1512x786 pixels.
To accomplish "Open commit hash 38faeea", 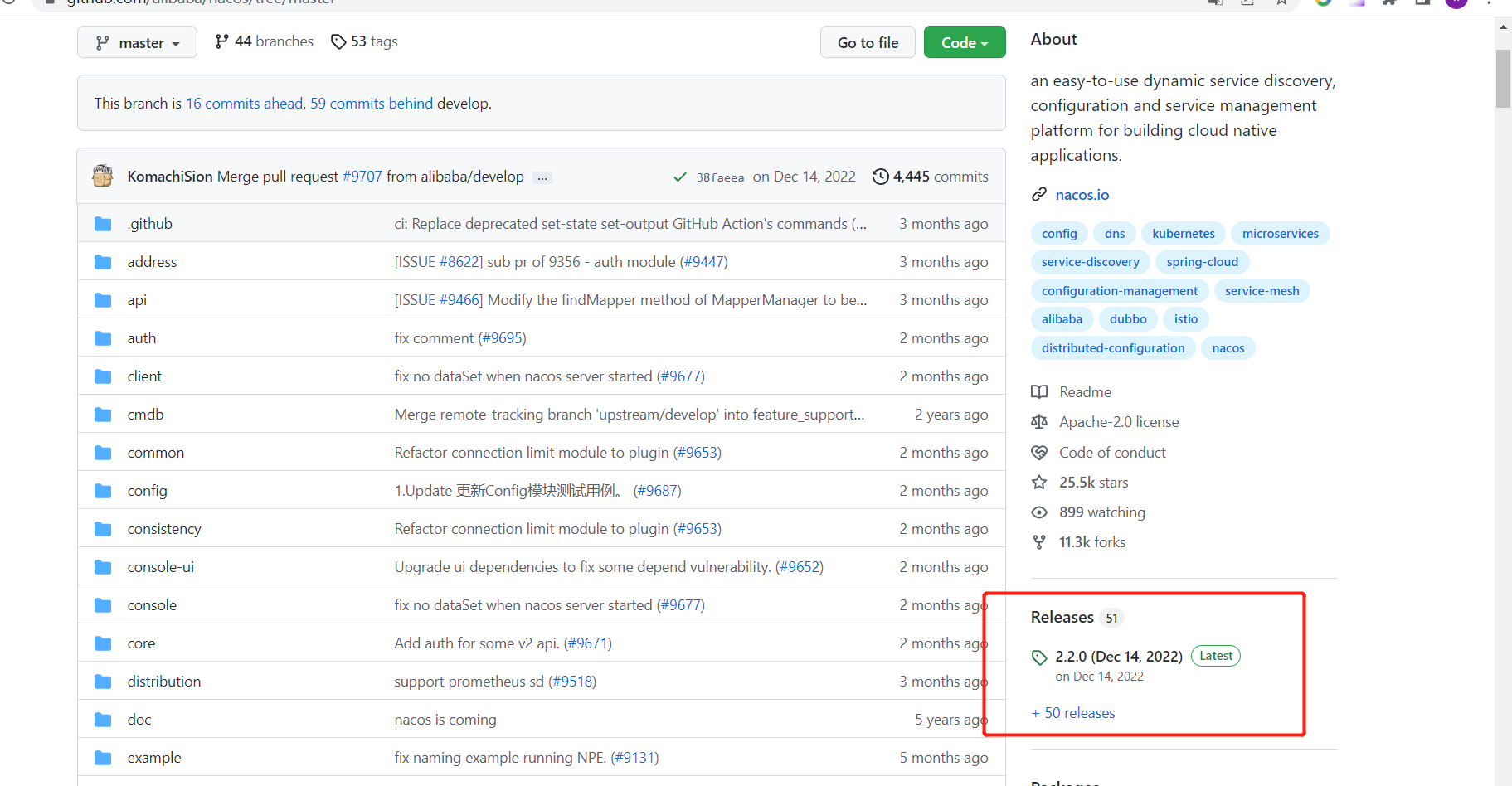I will (720, 177).
